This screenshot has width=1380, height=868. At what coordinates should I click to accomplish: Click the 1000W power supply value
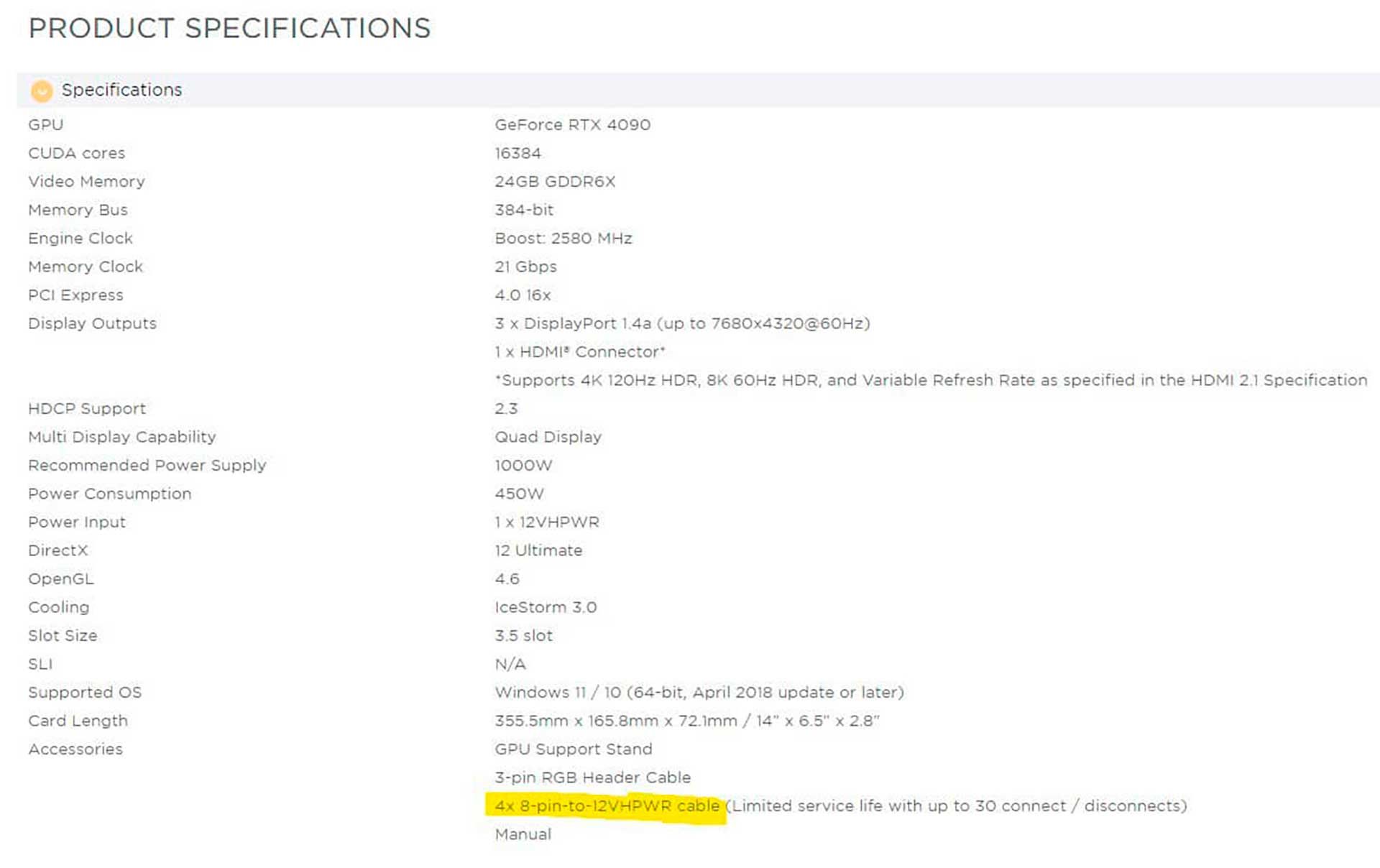tap(523, 466)
